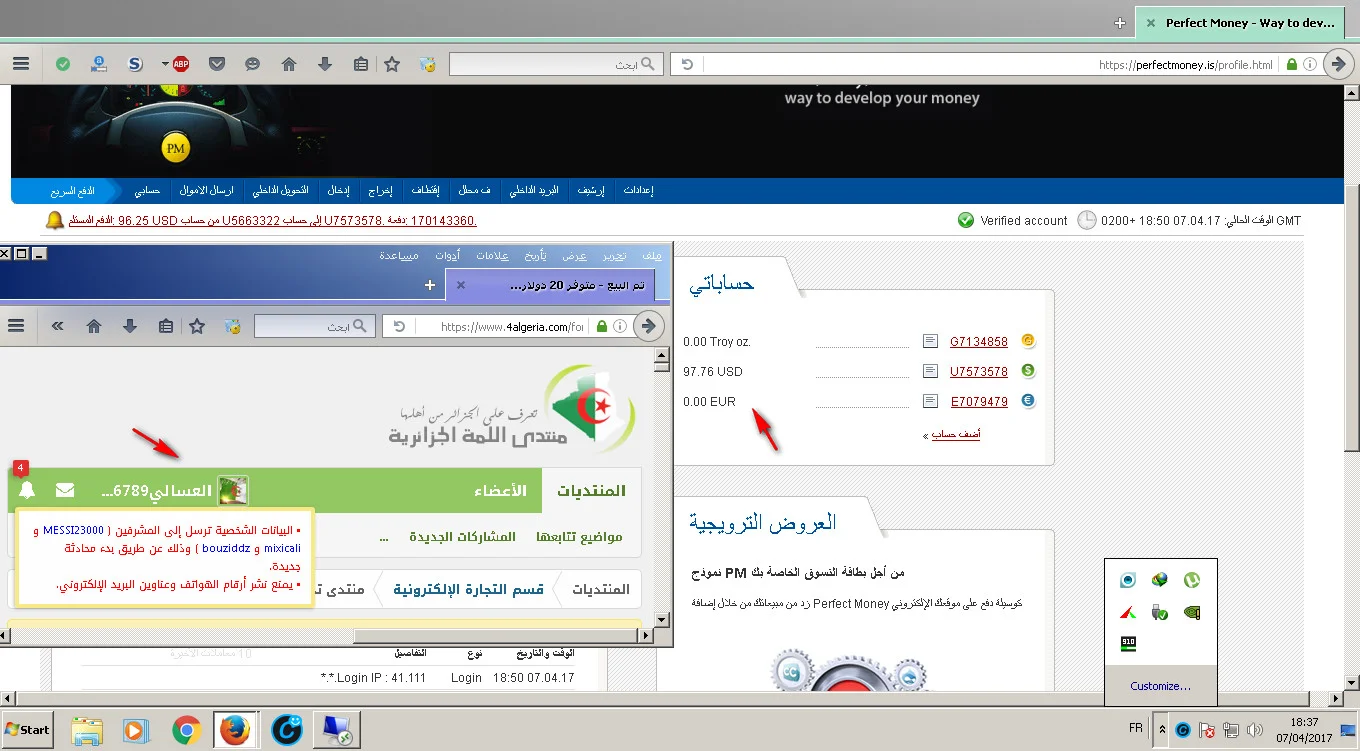Open the Pocket icon in main browser toolbar
The image size is (1360, 751).
[x=217, y=64]
